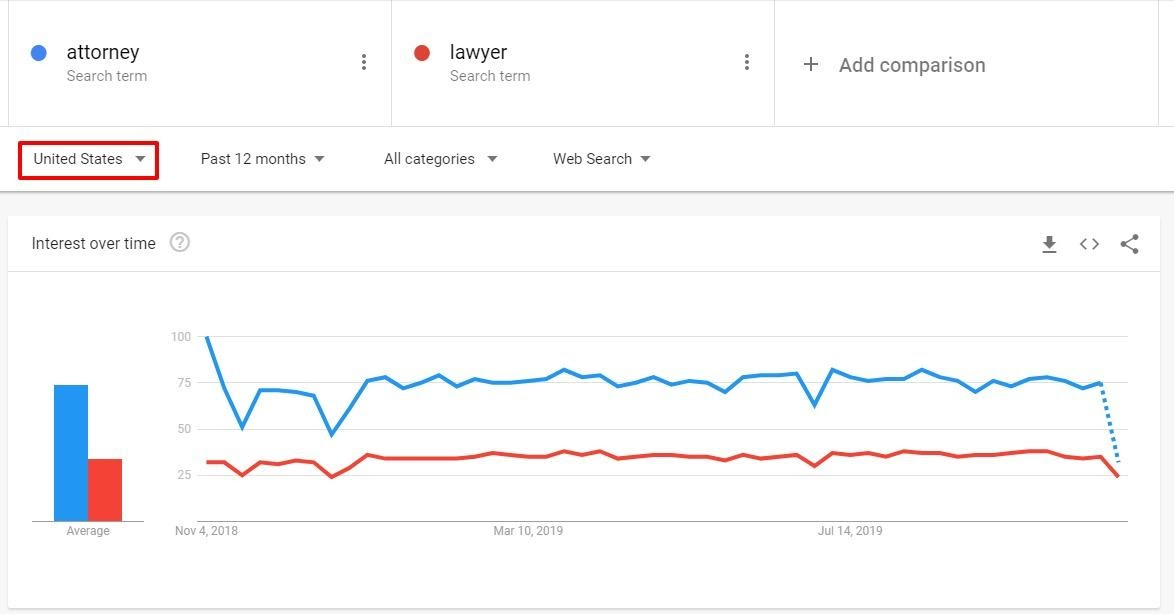Screen dimensions: 1174x614
Task: Click the dotted end of attorney line
Action: [x=1110, y=423]
